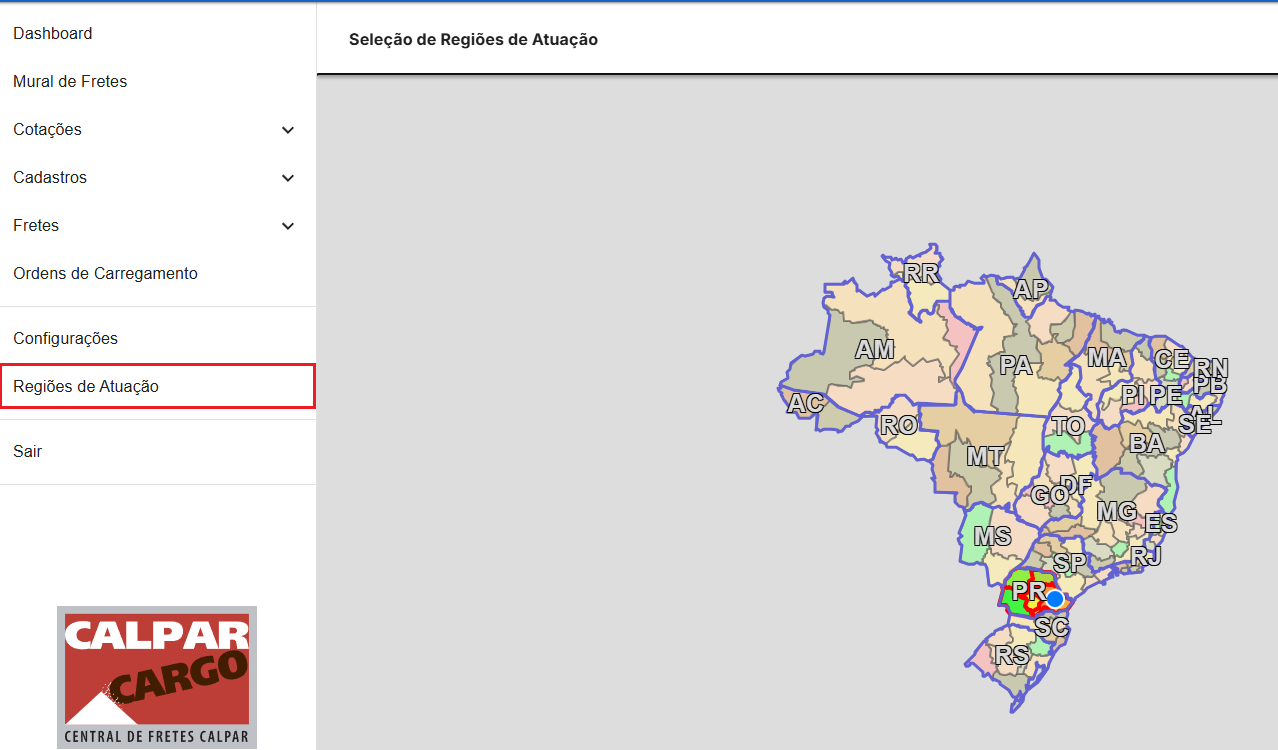The height and width of the screenshot is (750, 1278).
Task: Select the BA state region
Action: coord(1146,443)
